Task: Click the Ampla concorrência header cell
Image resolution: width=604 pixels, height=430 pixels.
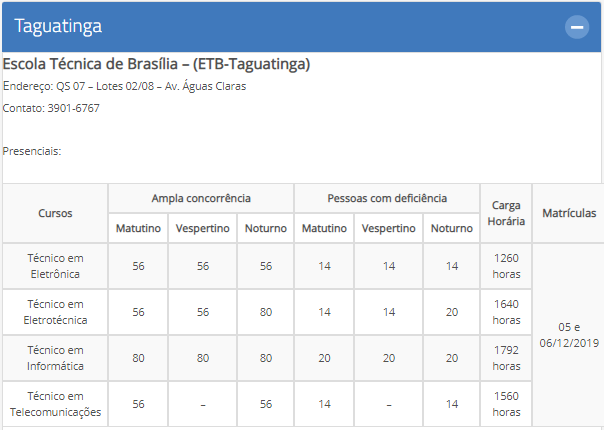Action: (x=201, y=198)
